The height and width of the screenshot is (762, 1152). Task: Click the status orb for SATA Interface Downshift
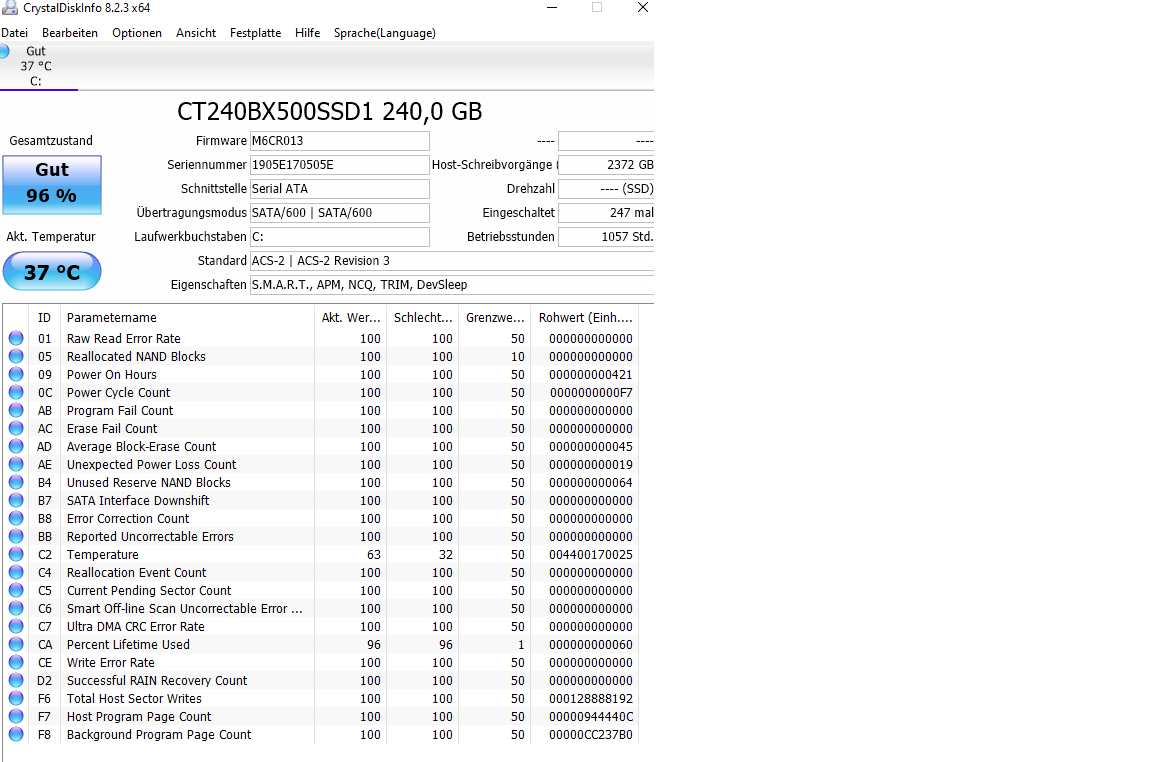point(16,500)
